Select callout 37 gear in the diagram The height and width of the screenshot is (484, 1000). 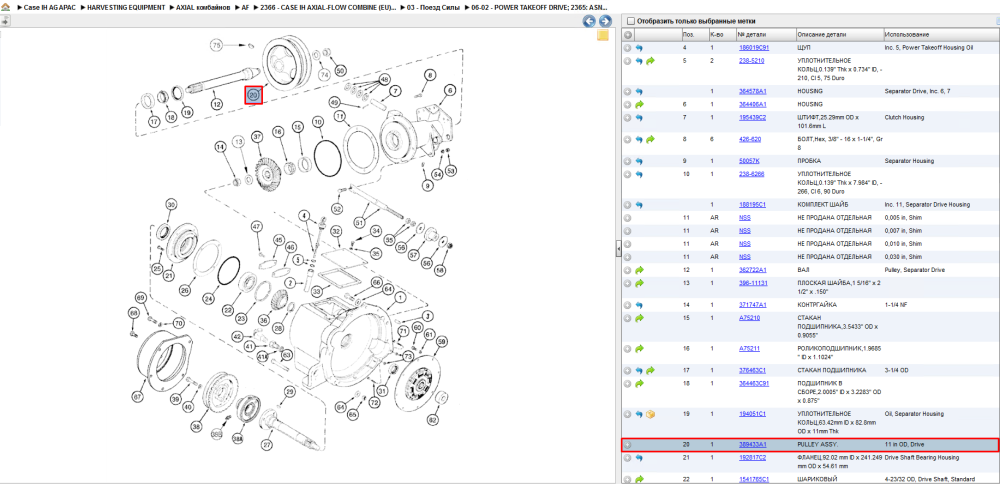[x=257, y=136]
